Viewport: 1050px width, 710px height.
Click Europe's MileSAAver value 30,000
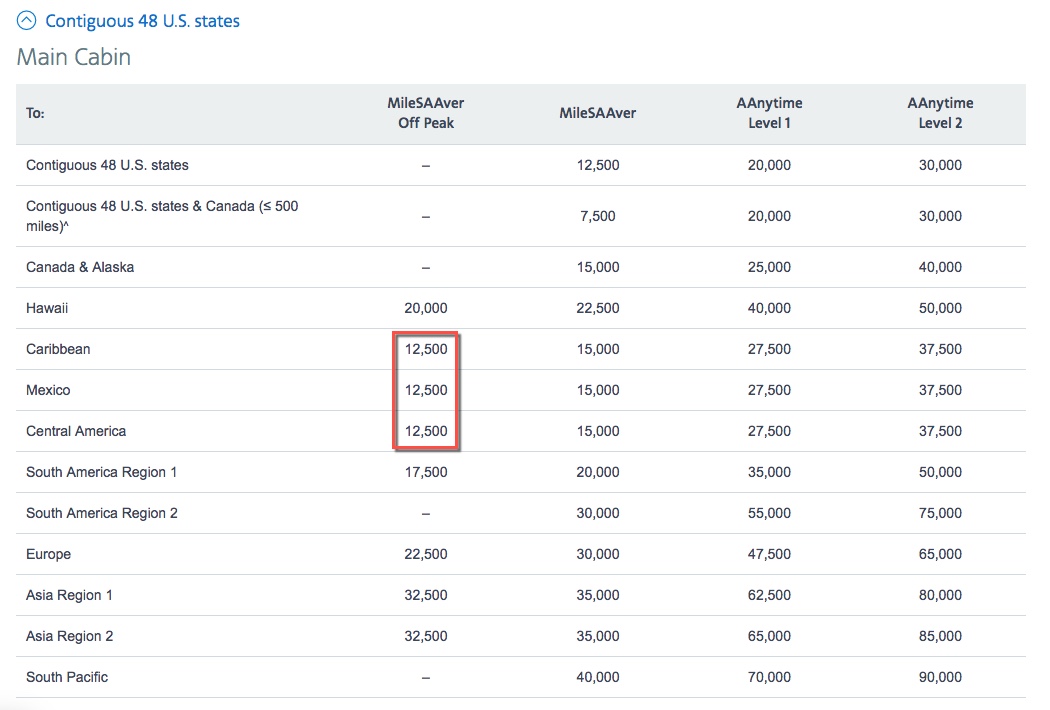(x=598, y=554)
